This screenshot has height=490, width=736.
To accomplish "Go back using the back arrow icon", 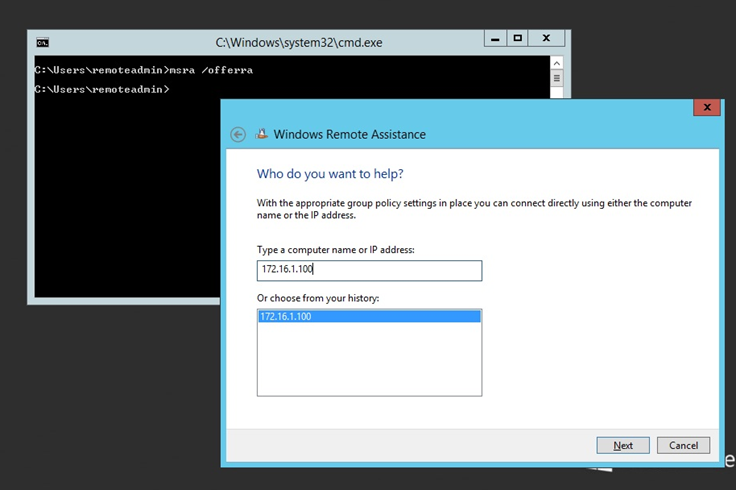I will click(x=238, y=135).
